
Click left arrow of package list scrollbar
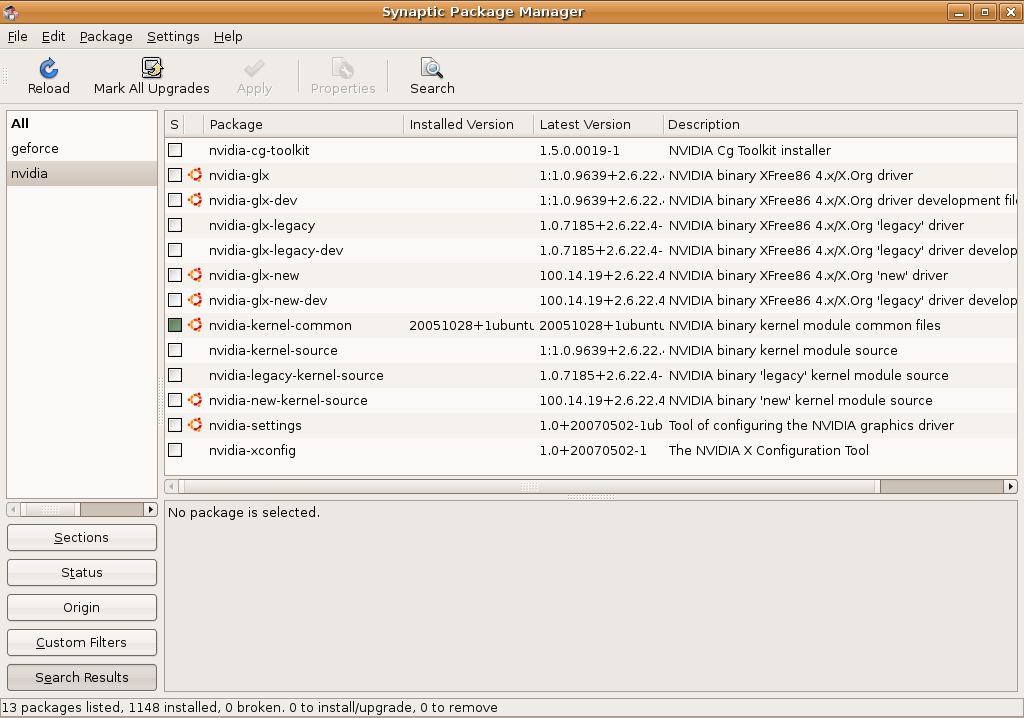171,486
